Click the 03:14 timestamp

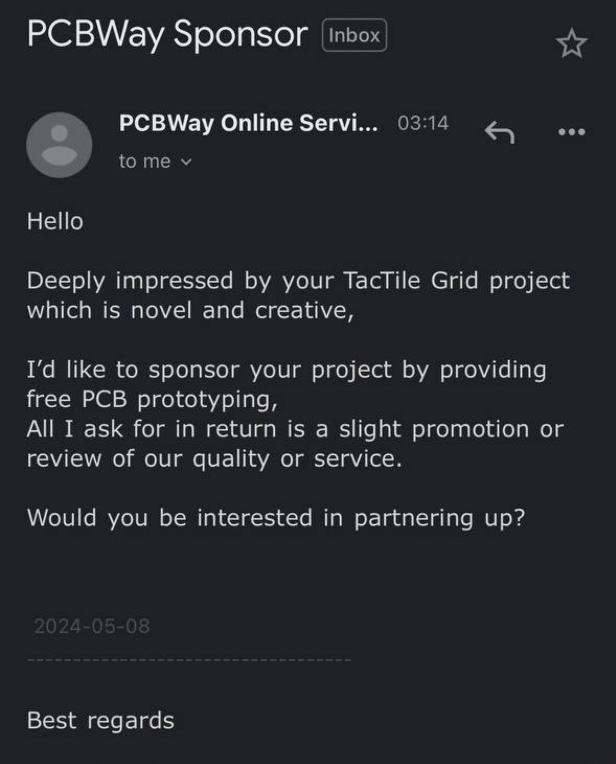(x=423, y=124)
